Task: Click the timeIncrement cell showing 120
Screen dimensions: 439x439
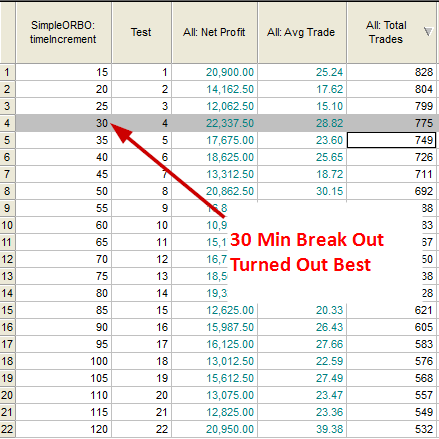Action: pos(63,429)
